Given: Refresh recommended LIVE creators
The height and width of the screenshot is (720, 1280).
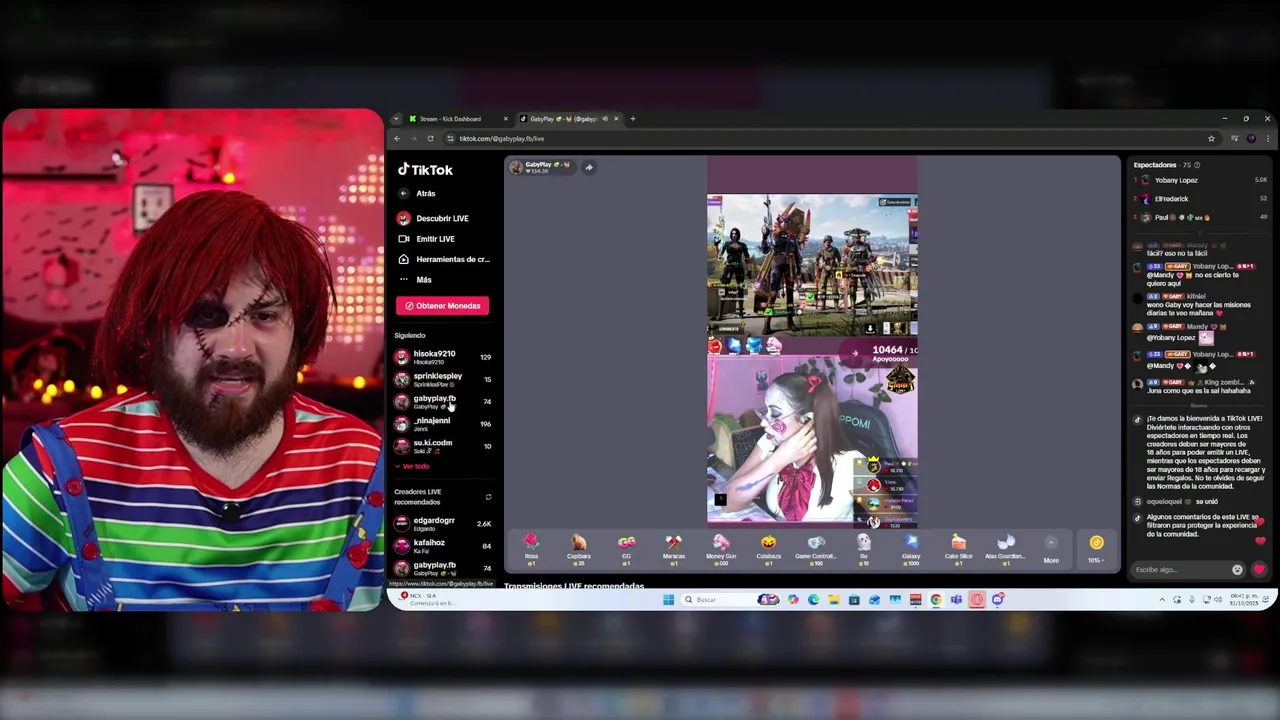Looking at the screenshot, I should point(488,497).
